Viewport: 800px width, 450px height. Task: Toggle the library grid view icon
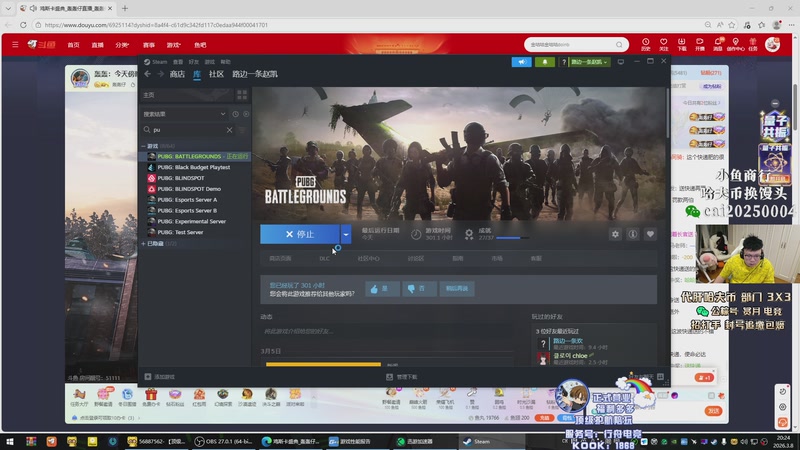click(x=242, y=95)
